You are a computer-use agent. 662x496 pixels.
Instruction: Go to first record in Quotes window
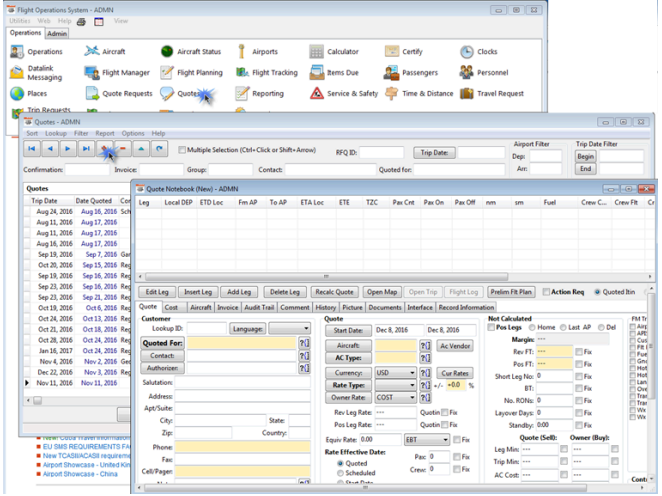[32, 149]
